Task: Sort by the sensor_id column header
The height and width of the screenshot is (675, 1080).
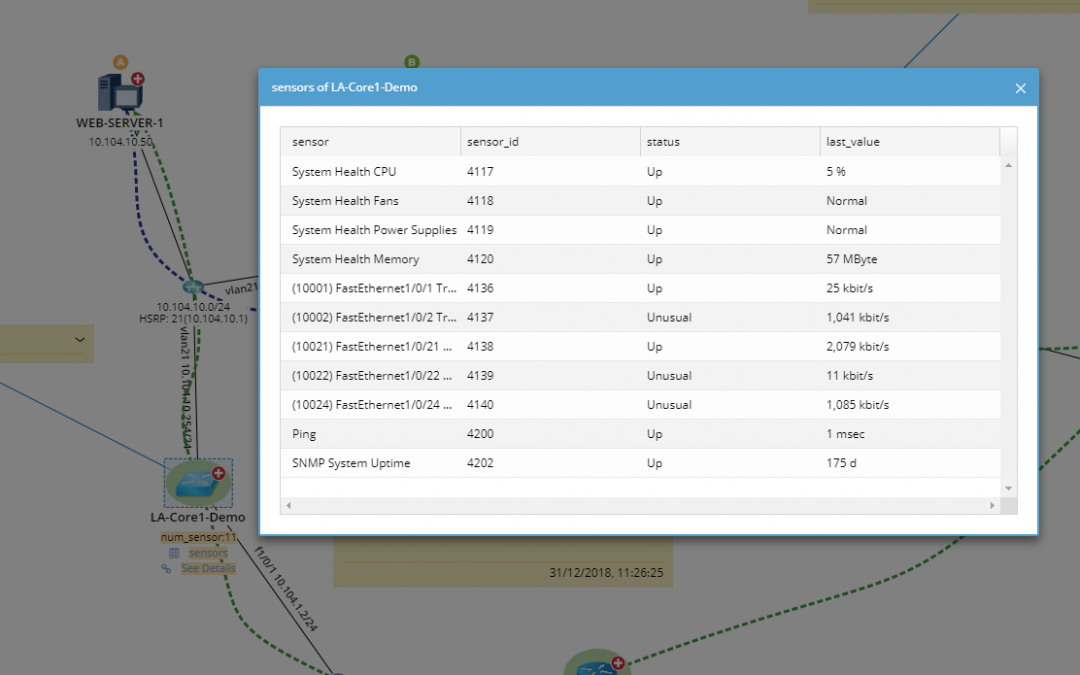Action: click(550, 142)
